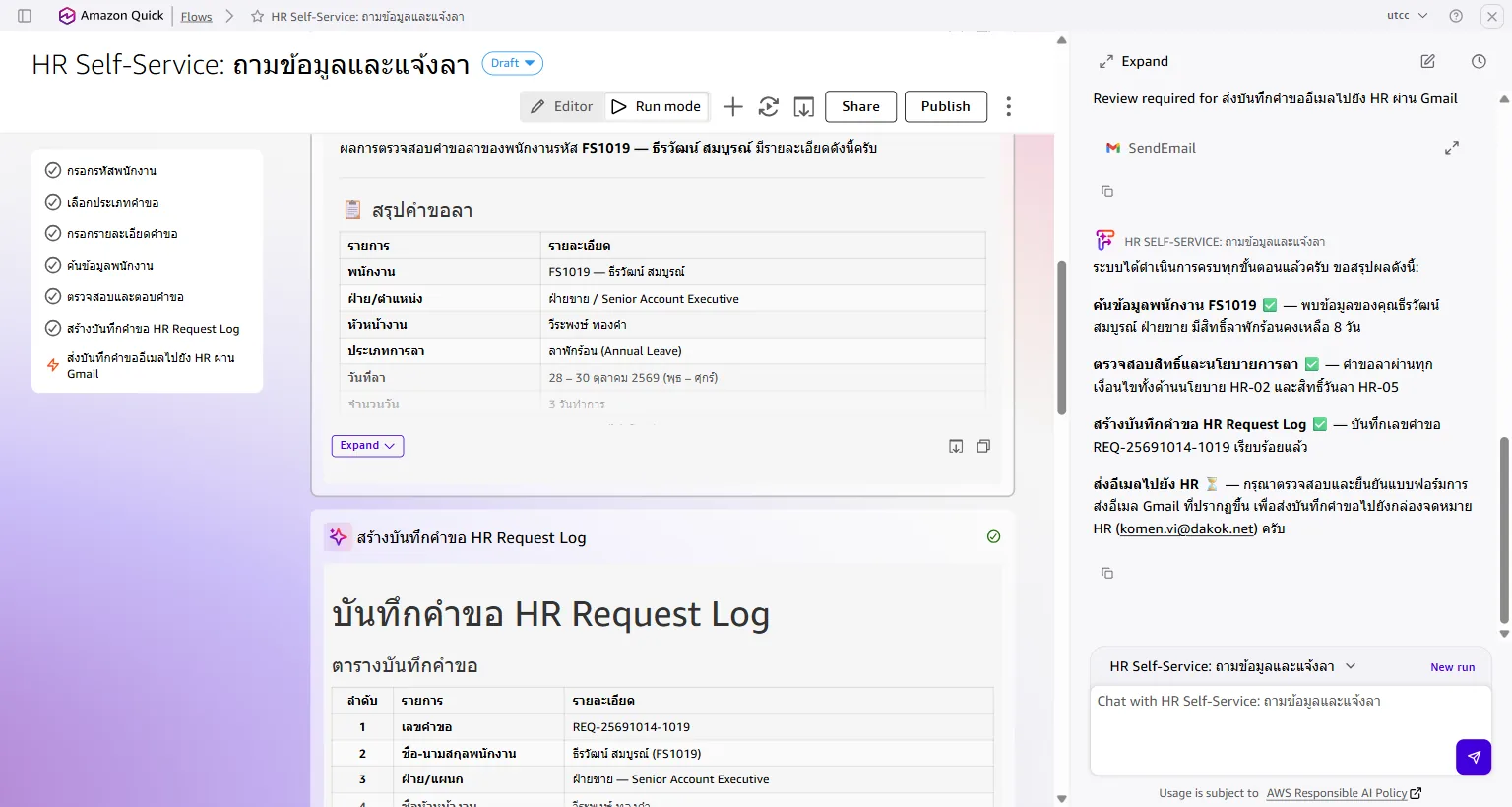Click the REQ-25691014-1019 table cell

point(778,727)
